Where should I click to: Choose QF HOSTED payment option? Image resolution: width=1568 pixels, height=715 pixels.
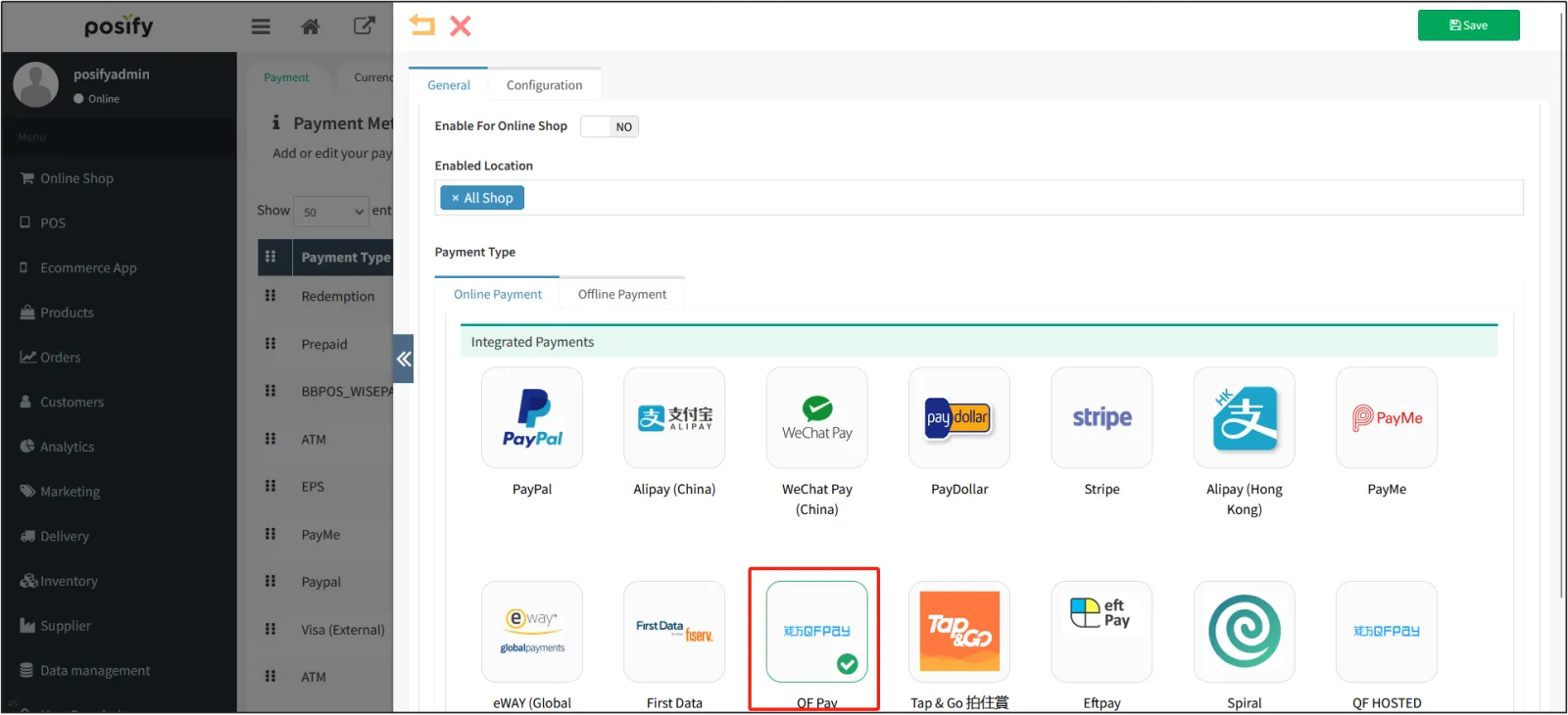[x=1387, y=632]
